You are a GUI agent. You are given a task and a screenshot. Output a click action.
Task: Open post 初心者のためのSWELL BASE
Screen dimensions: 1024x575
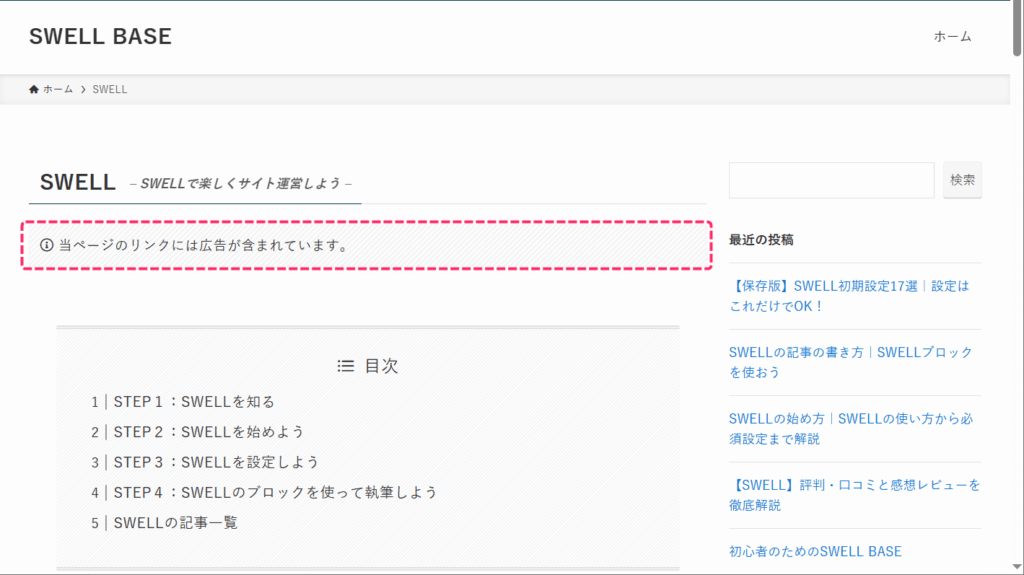(815, 551)
